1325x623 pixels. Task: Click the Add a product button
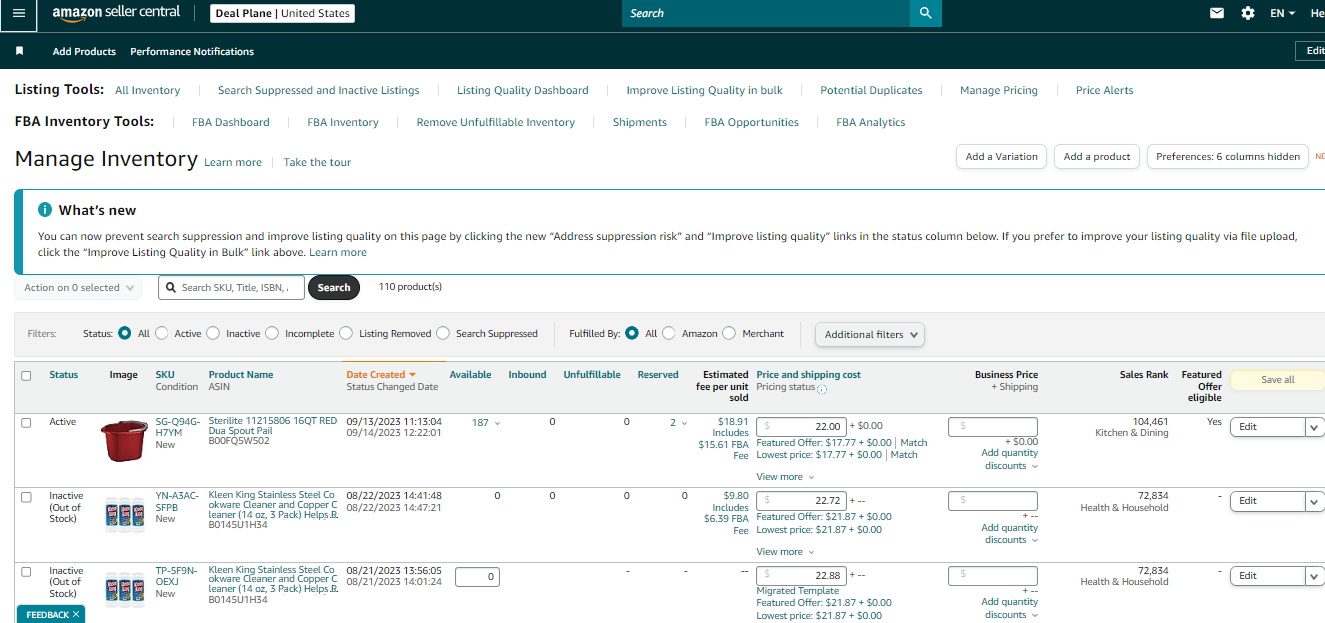pos(1097,156)
